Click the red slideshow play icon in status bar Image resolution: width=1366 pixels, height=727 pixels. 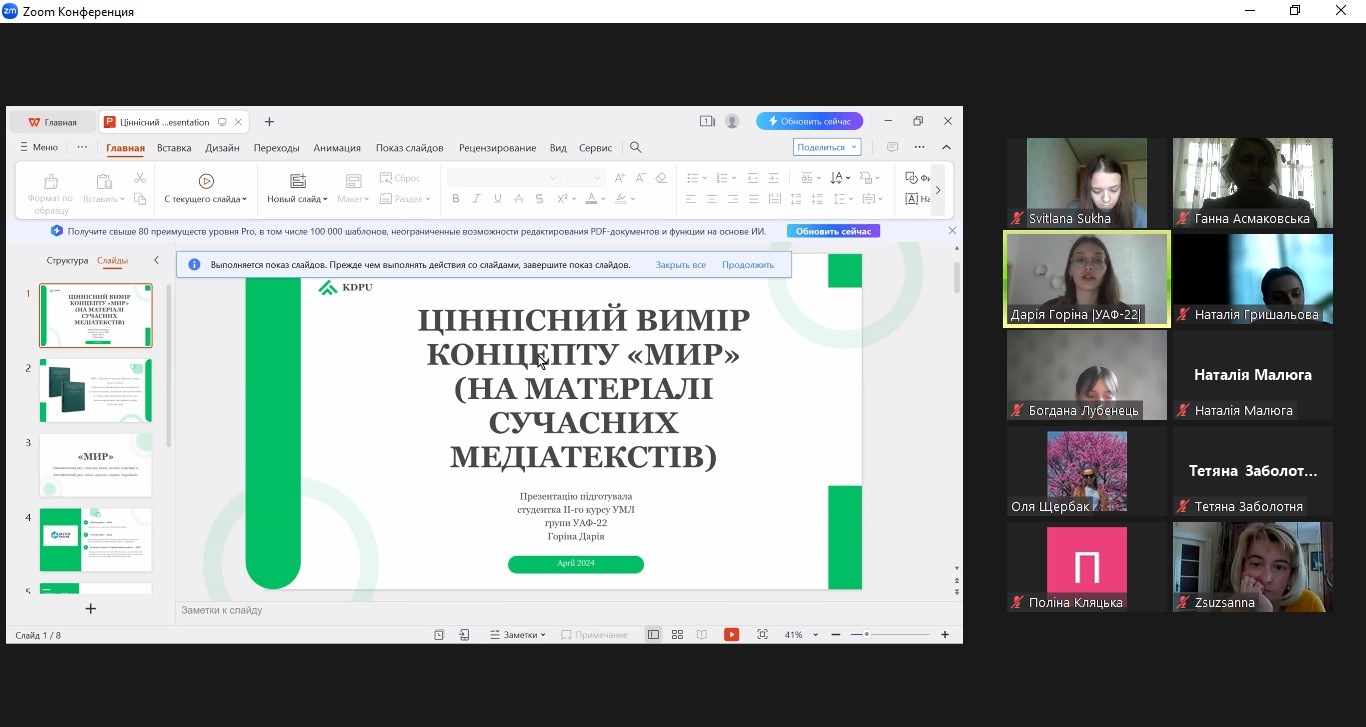click(x=732, y=635)
